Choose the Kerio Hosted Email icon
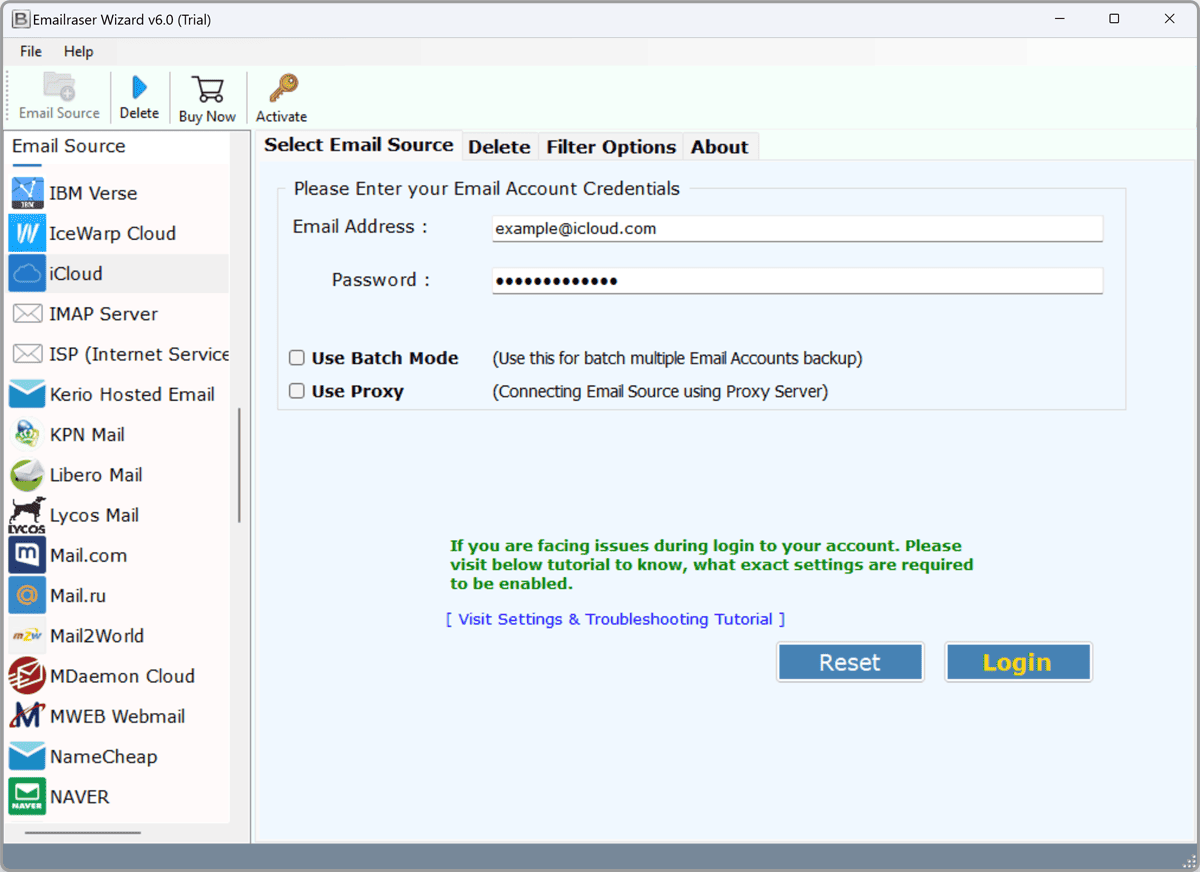1200x872 pixels. (x=27, y=394)
